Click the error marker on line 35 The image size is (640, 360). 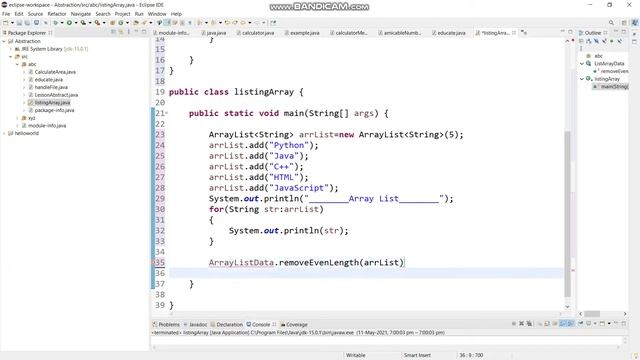pyautogui.click(x=153, y=262)
